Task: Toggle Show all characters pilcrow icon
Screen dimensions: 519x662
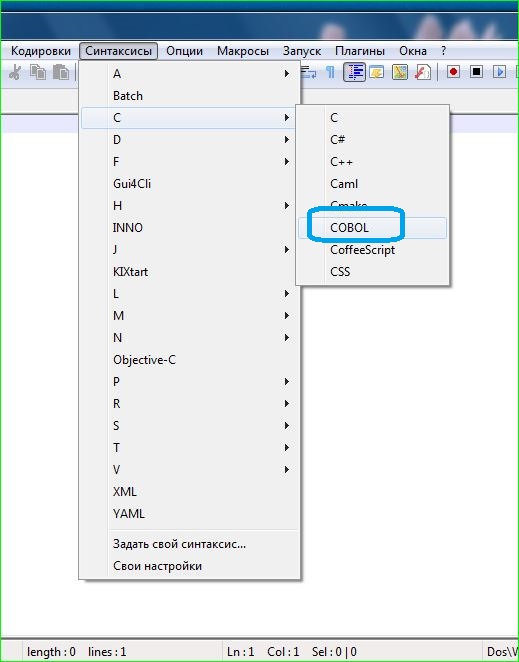Action: coord(330,73)
